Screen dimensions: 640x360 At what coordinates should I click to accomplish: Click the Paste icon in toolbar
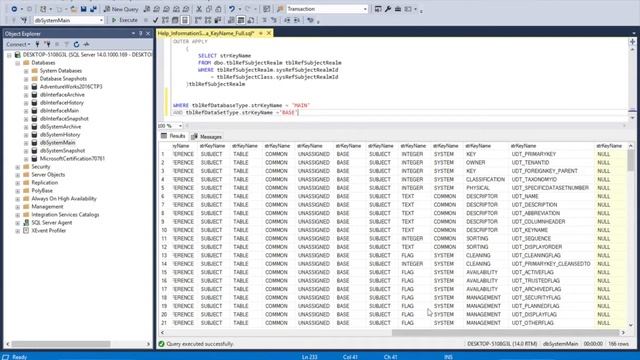(218, 9)
